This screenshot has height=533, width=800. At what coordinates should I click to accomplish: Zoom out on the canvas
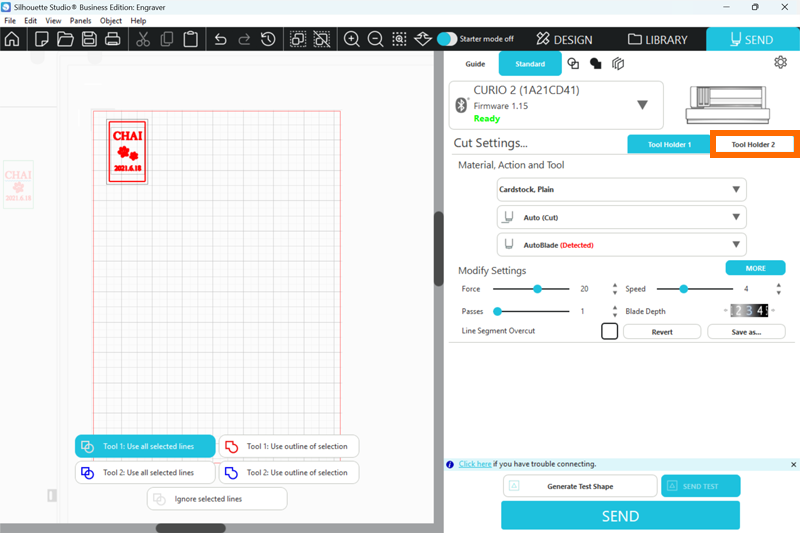(375, 40)
